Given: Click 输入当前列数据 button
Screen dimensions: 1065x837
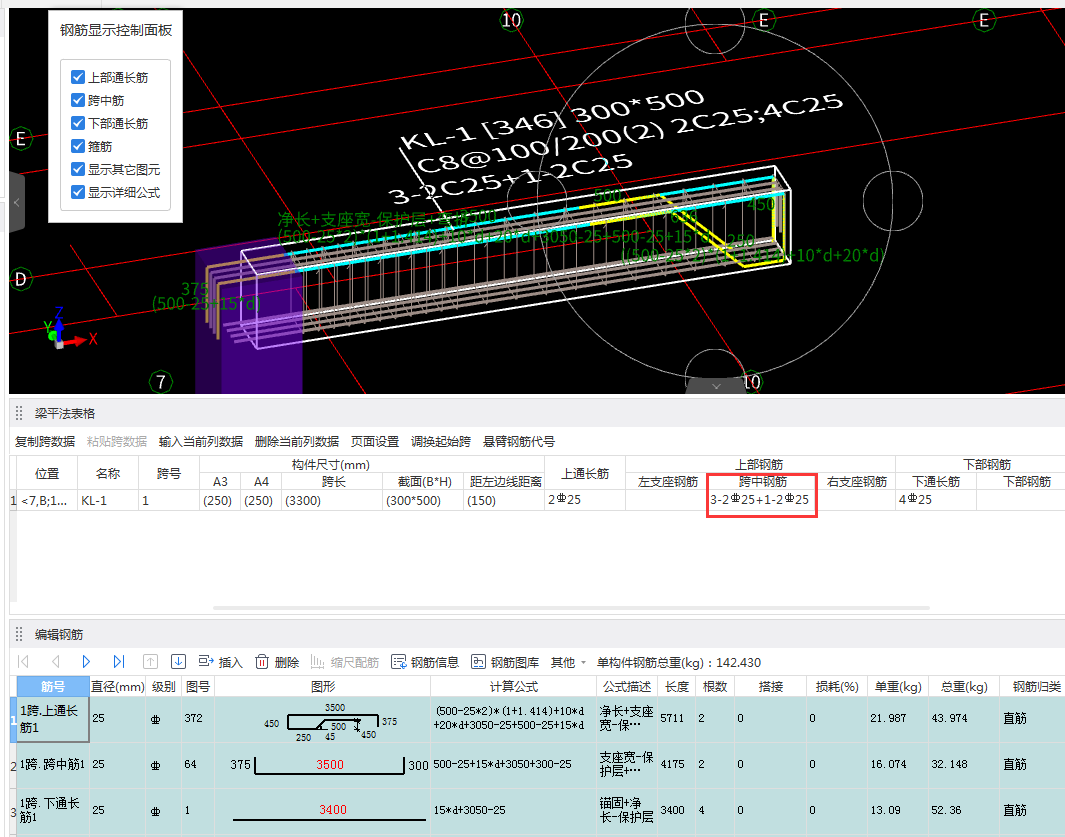Looking at the screenshot, I should pos(201,442).
